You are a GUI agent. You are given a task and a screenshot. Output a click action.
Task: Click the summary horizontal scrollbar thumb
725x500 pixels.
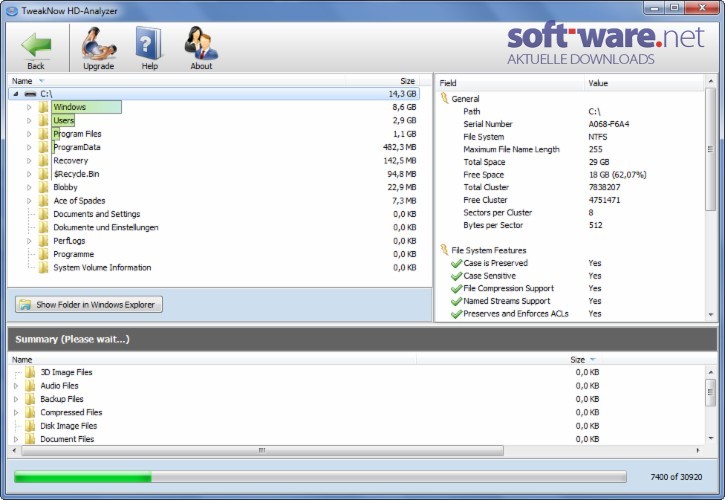(x=262, y=450)
